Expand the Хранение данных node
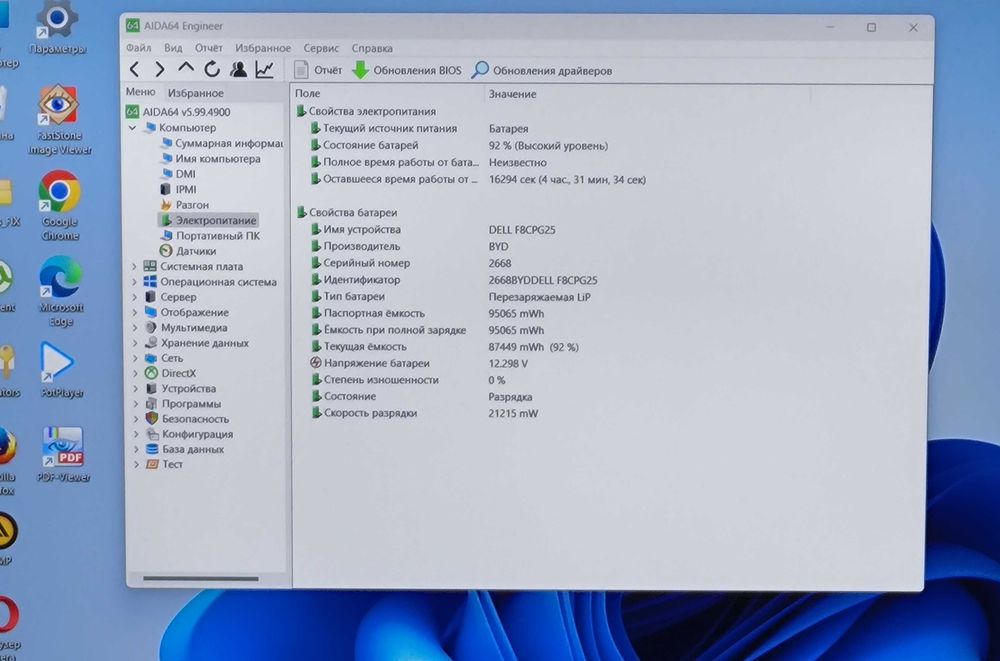1000x661 pixels. click(x=135, y=343)
